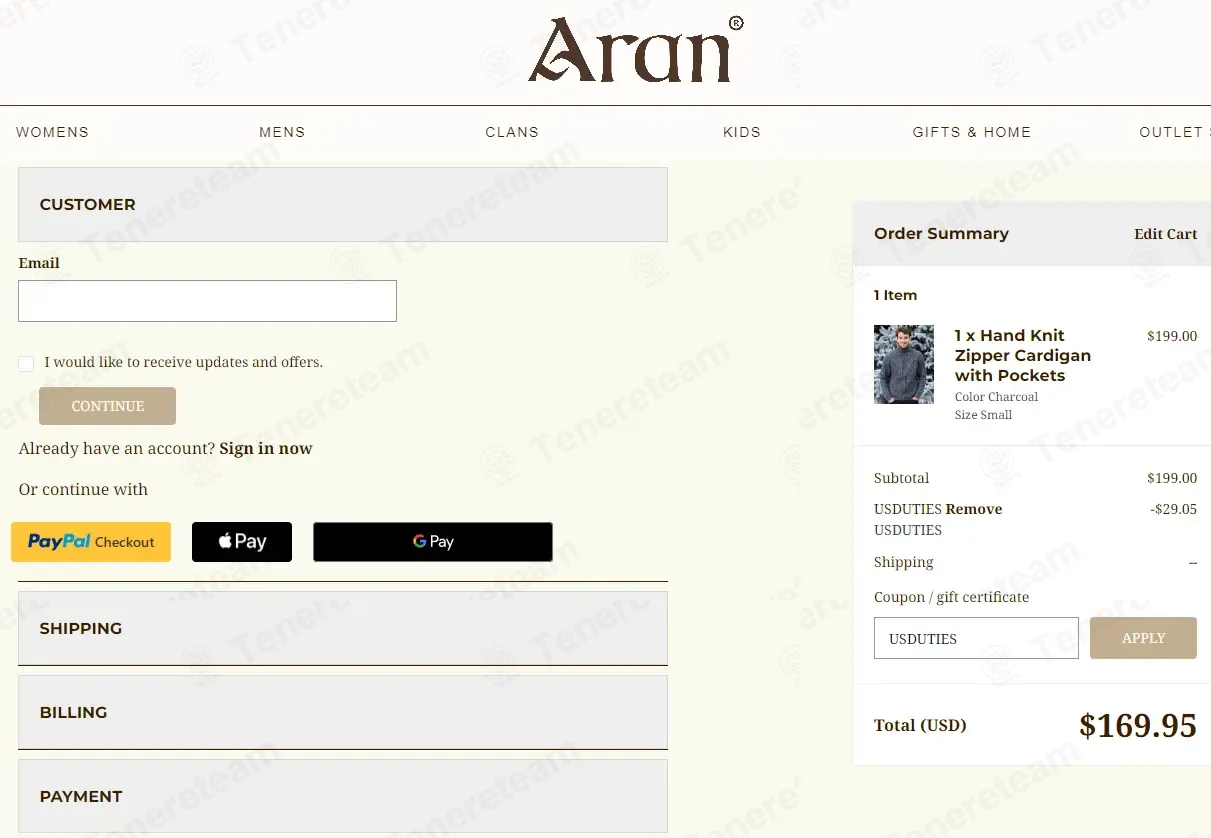This screenshot has height=838, width=1211.
Task: Open the KIDS menu
Action: pyautogui.click(x=742, y=132)
